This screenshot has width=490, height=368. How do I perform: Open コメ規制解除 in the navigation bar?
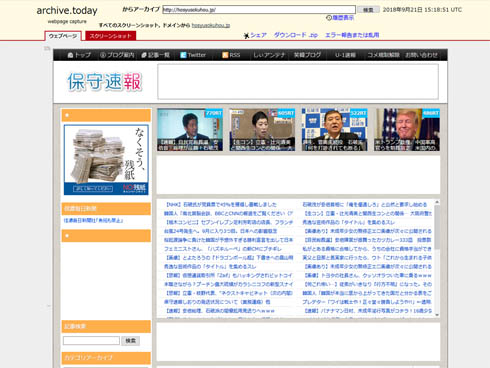pos(383,55)
